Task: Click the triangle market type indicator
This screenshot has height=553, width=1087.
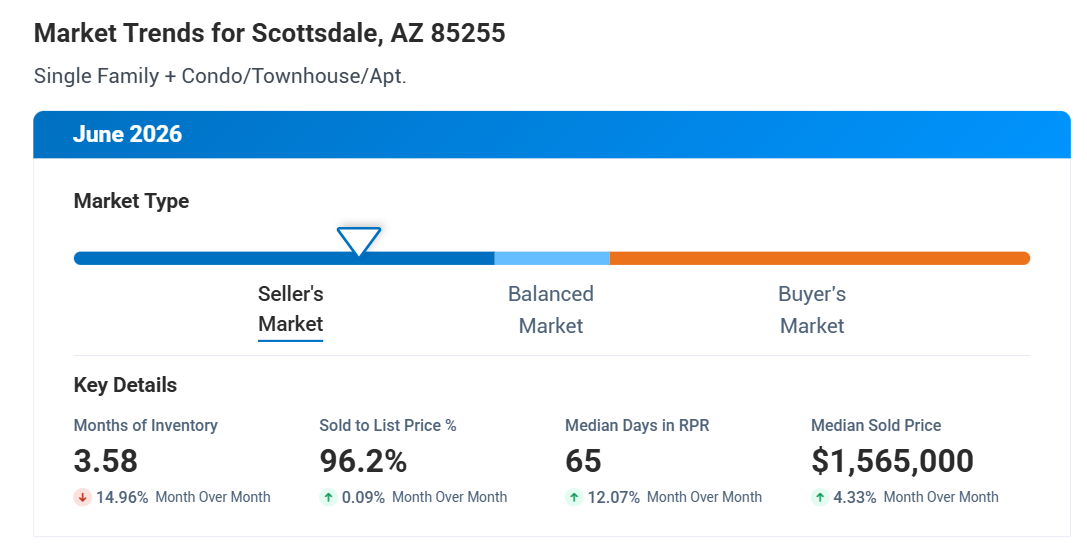Action: pyautogui.click(x=358, y=241)
